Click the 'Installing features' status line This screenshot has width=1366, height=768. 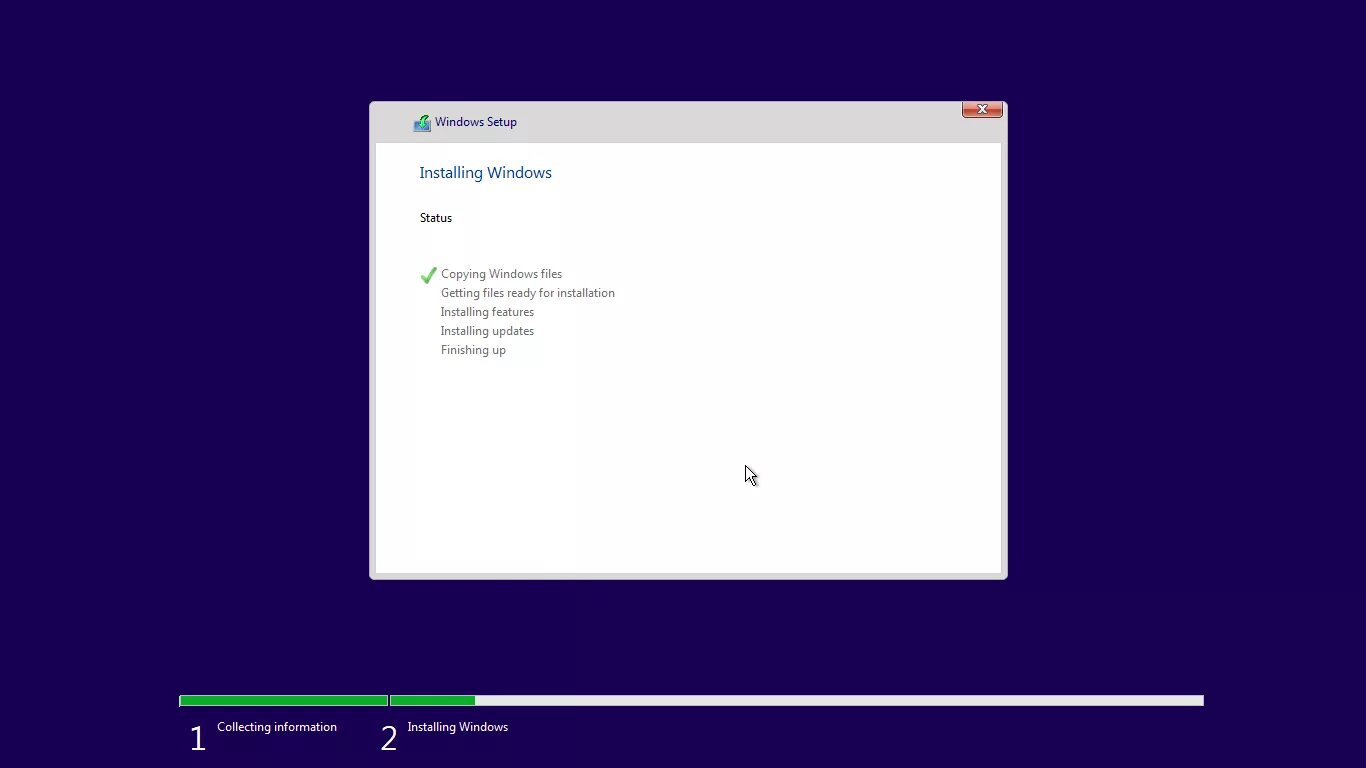coord(487,312)
